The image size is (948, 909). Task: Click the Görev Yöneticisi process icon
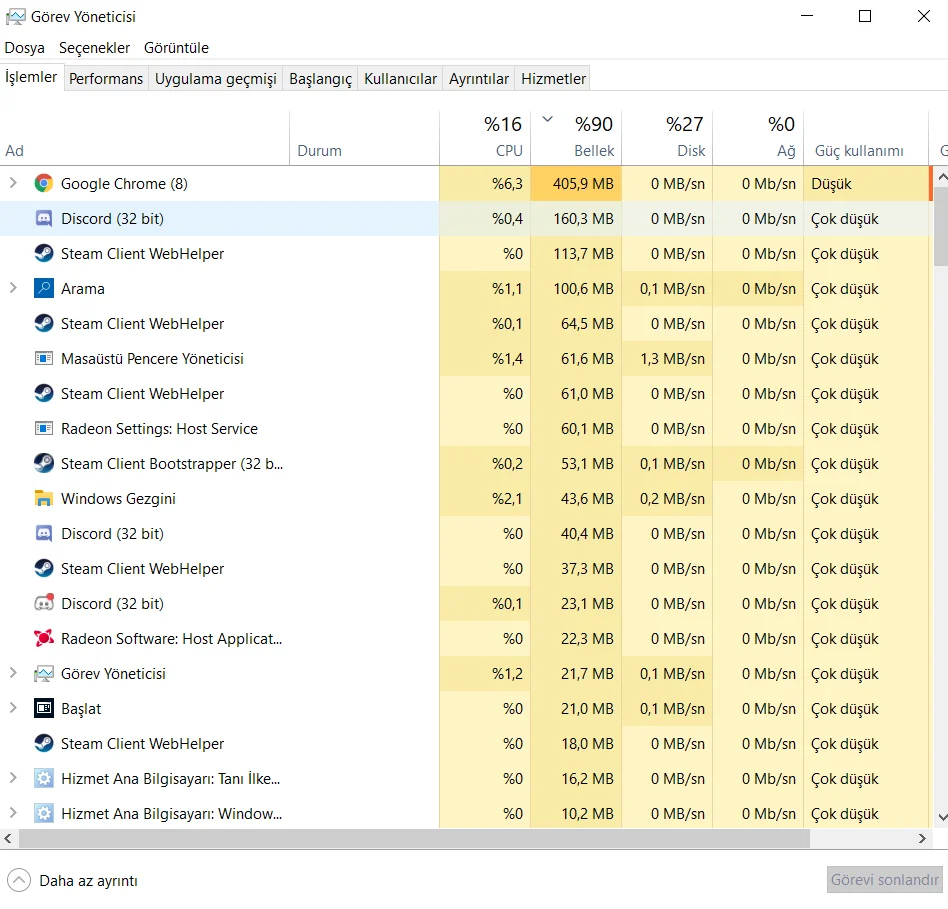tap(43, 673)
